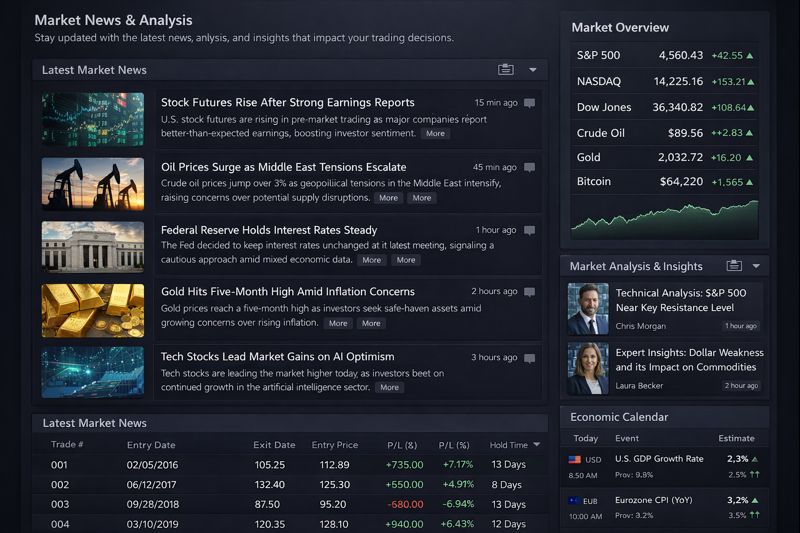The height and width of the screenshot is (533, 800).
Task: Open comments on the Oil Prices Surge article
Action: [530, 167]
